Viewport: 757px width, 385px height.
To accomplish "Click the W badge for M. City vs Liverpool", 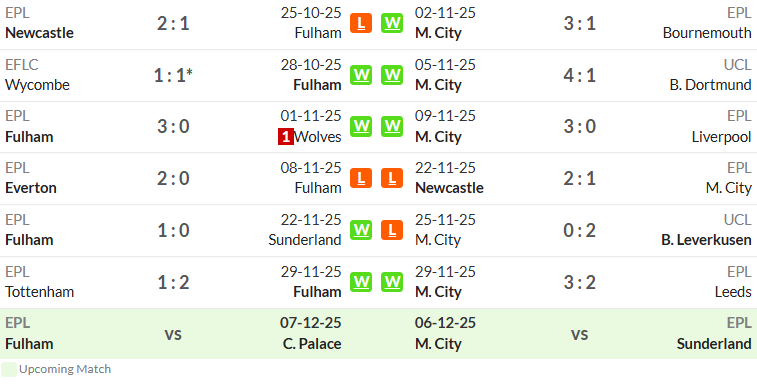I will (x=392, y=127).
